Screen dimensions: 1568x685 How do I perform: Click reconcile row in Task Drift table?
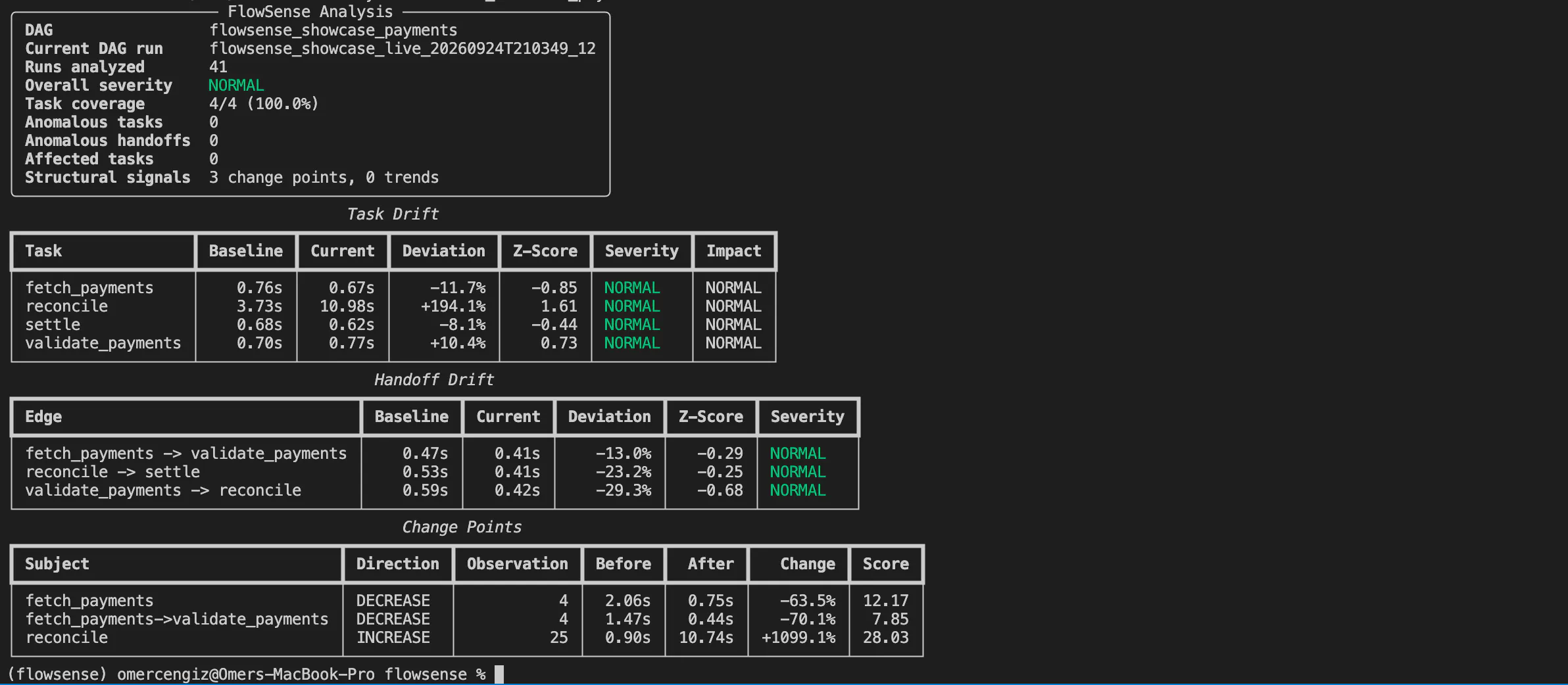tap(393, 306)
